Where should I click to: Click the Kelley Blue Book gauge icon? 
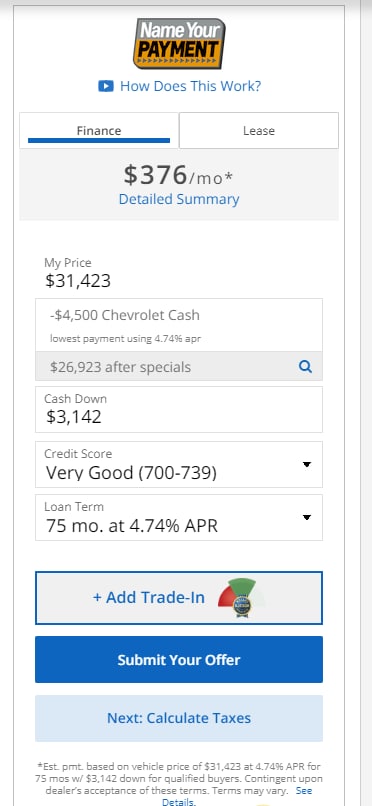pyautogui.click(x=241, y=598)
